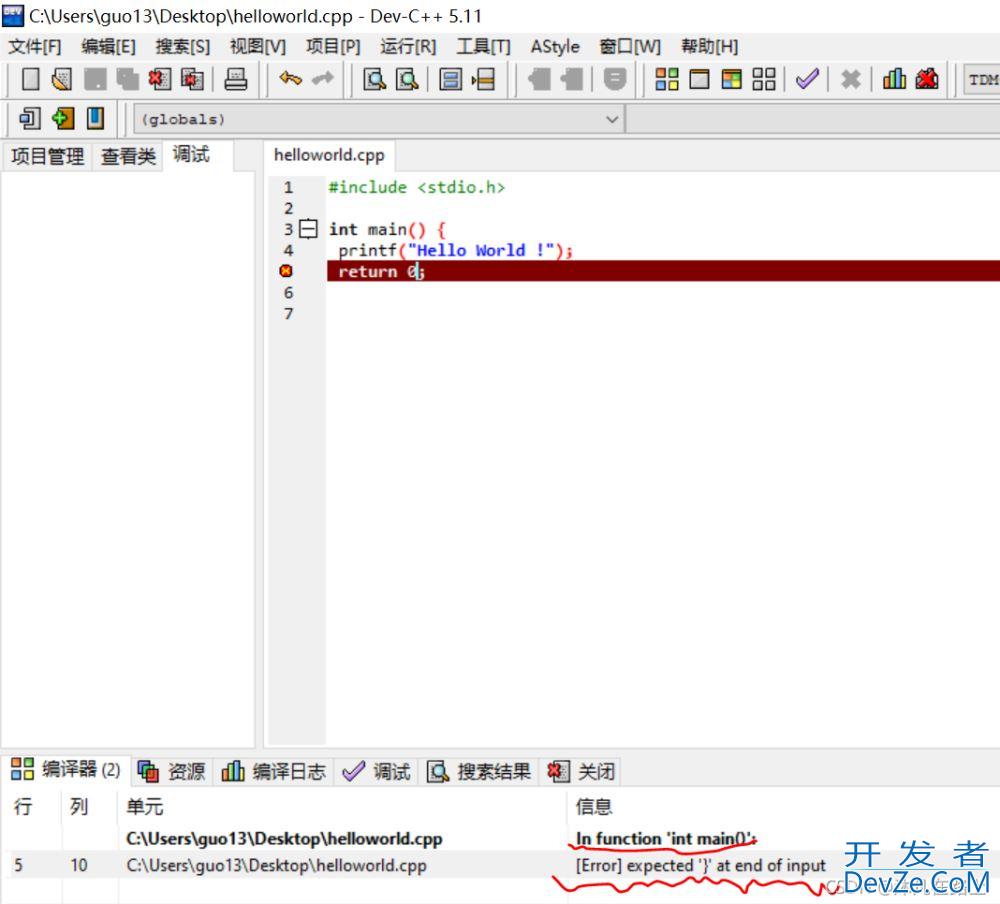Image resolution: width=1000 pixels, height=904 pixels.
Task: Click the Debug checkmark icon
Action: coord(807,79)
